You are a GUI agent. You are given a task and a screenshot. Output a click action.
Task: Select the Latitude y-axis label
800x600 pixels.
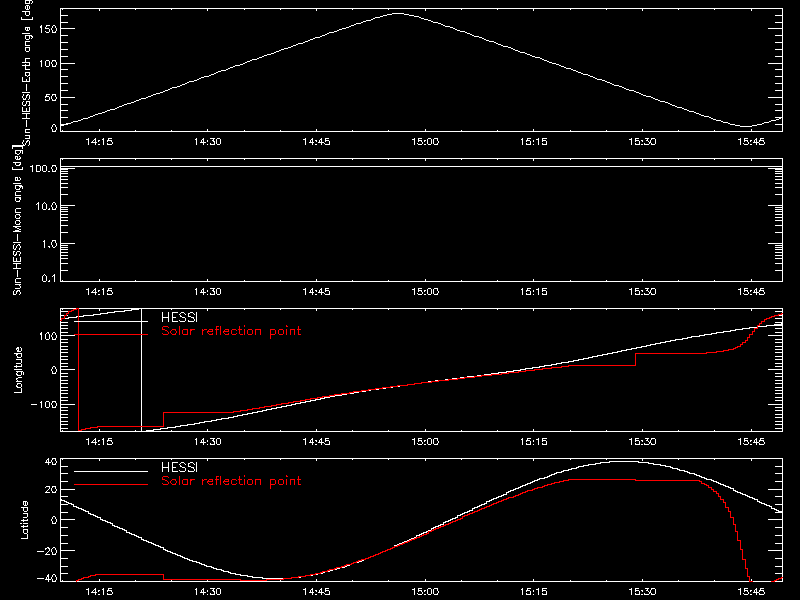(x=24, y=520)
